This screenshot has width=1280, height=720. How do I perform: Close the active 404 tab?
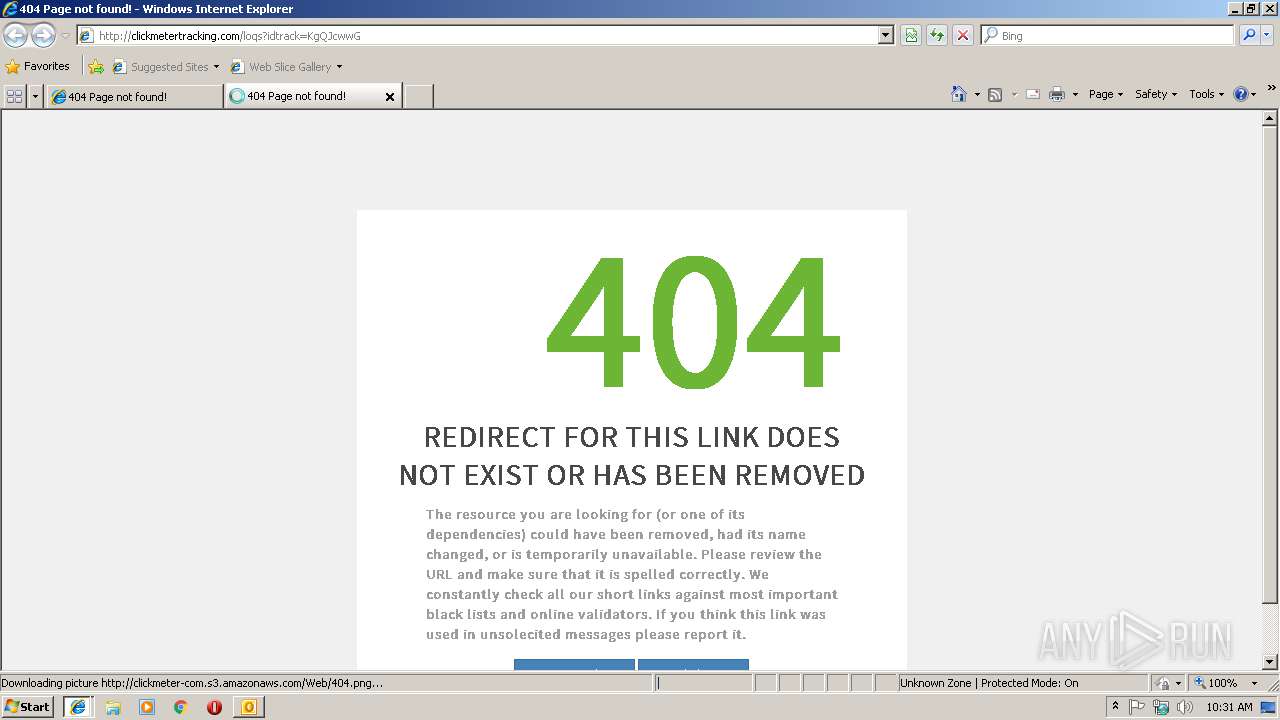coord(390,97)
